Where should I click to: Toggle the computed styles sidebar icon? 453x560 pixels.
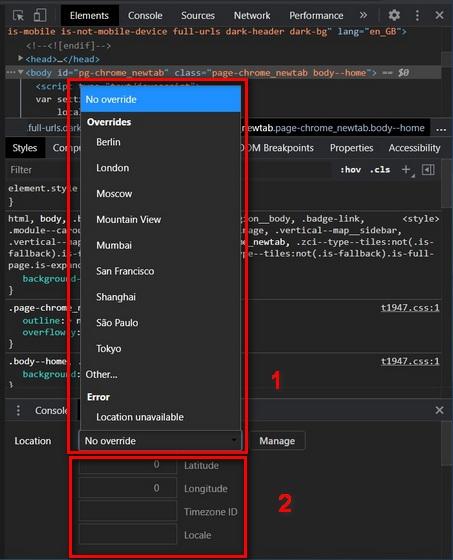428,170
